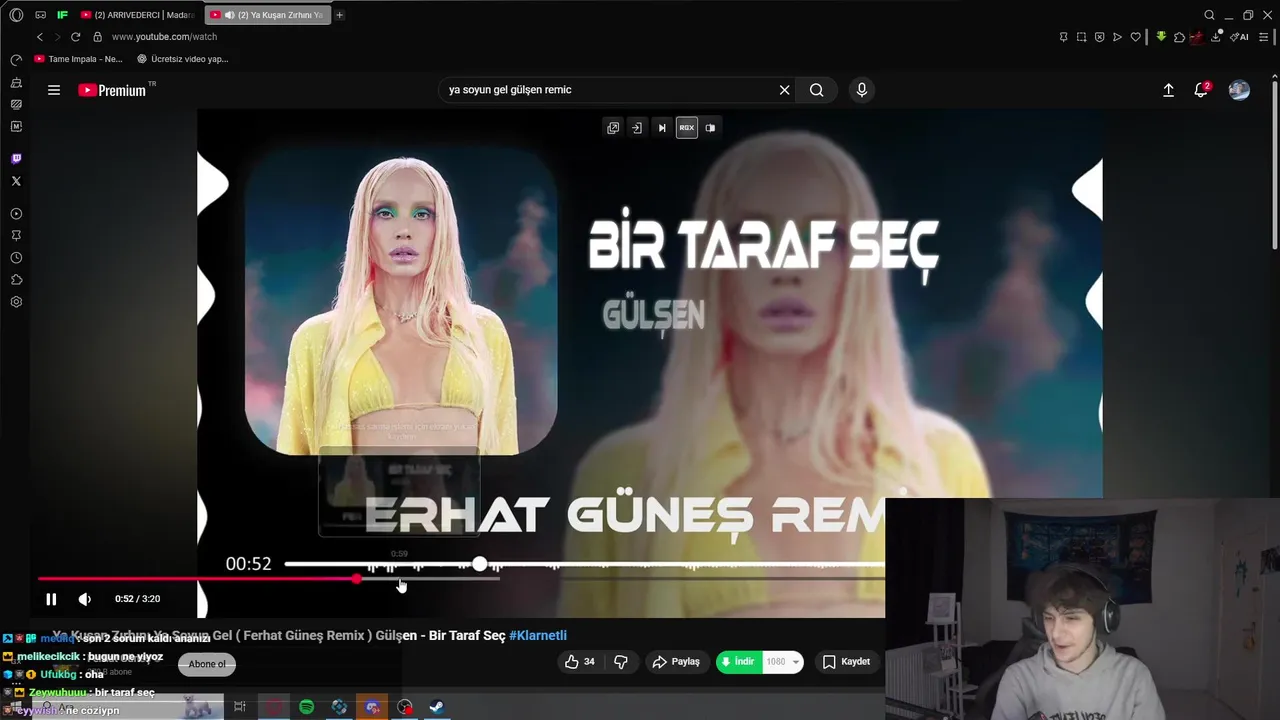Open the account avatar menu
Image resolution: width=1280 pixels, height=720 pixels.
pyautogui.click(x=1239, y=90)
